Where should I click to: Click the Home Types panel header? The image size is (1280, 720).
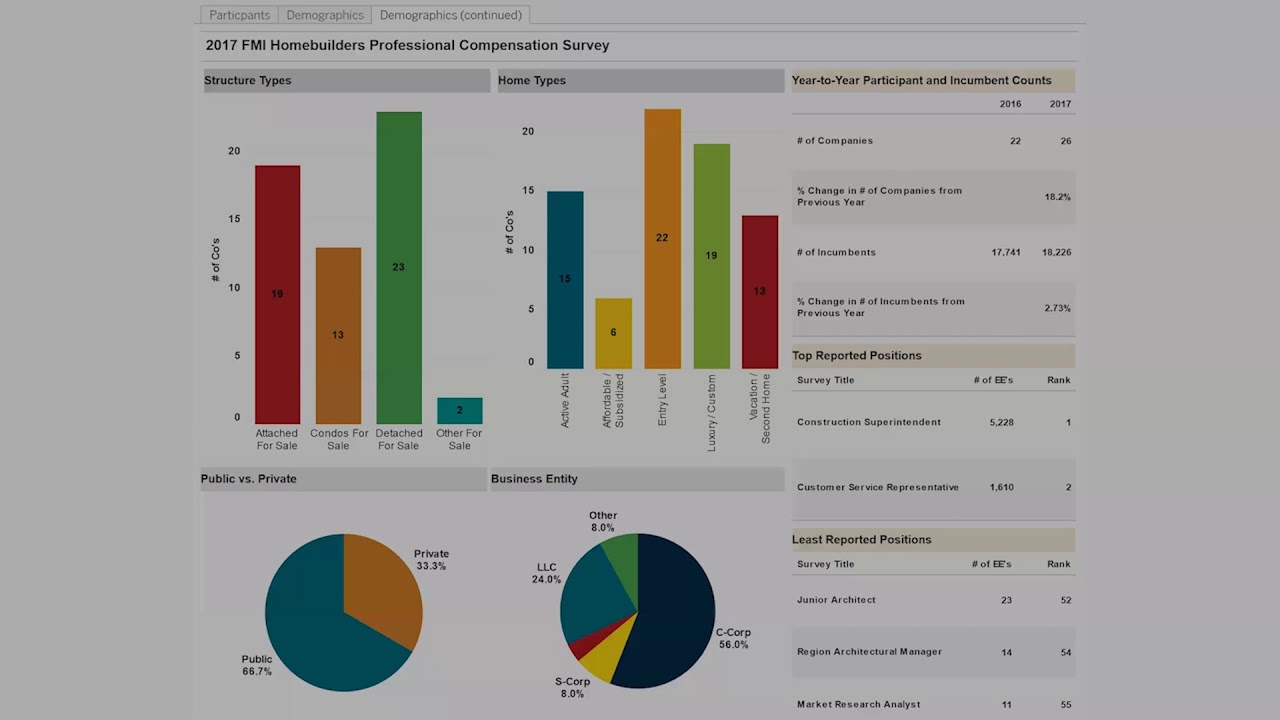(641, 80)
